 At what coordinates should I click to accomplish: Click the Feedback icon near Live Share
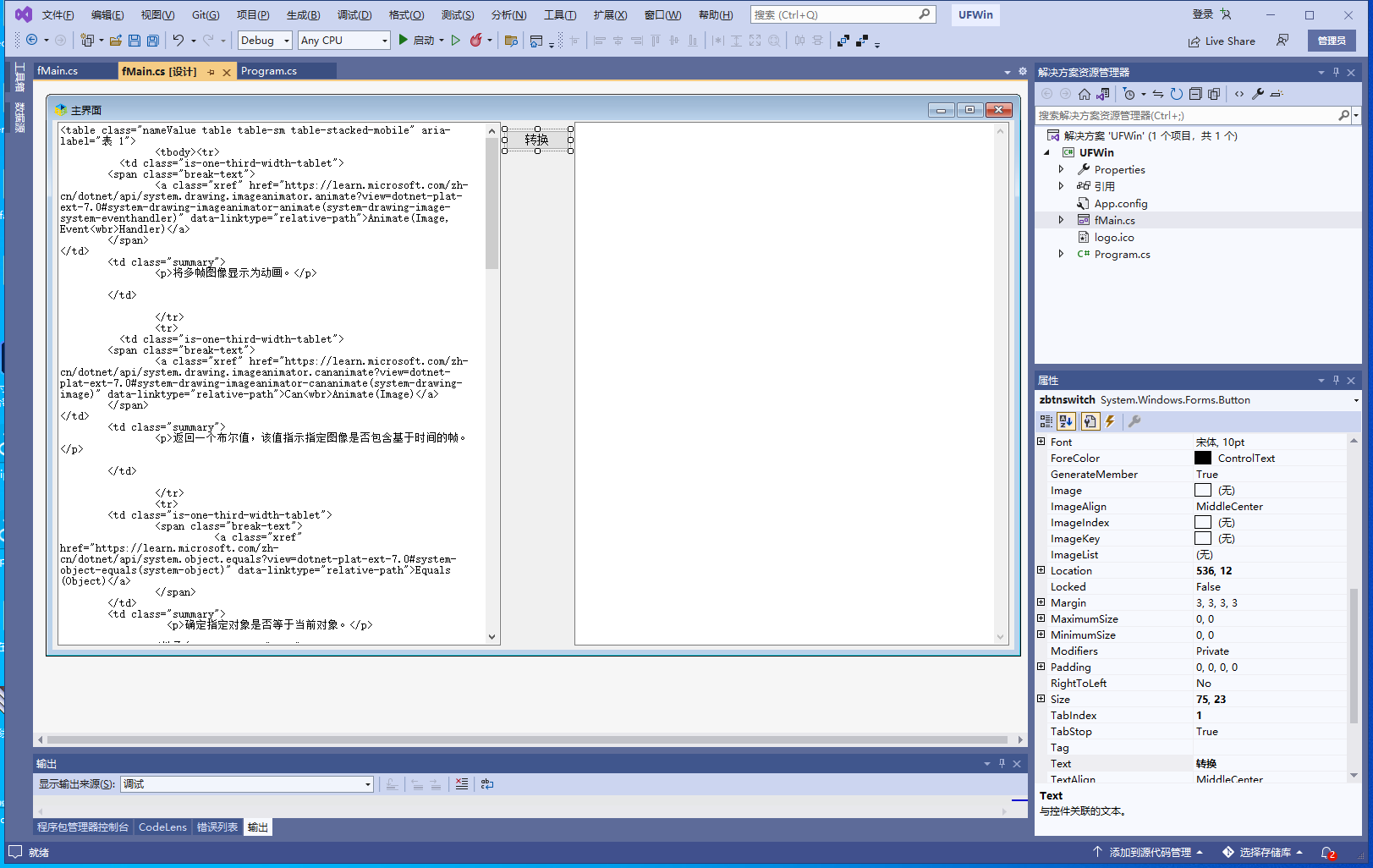[x=1282, y=41]
